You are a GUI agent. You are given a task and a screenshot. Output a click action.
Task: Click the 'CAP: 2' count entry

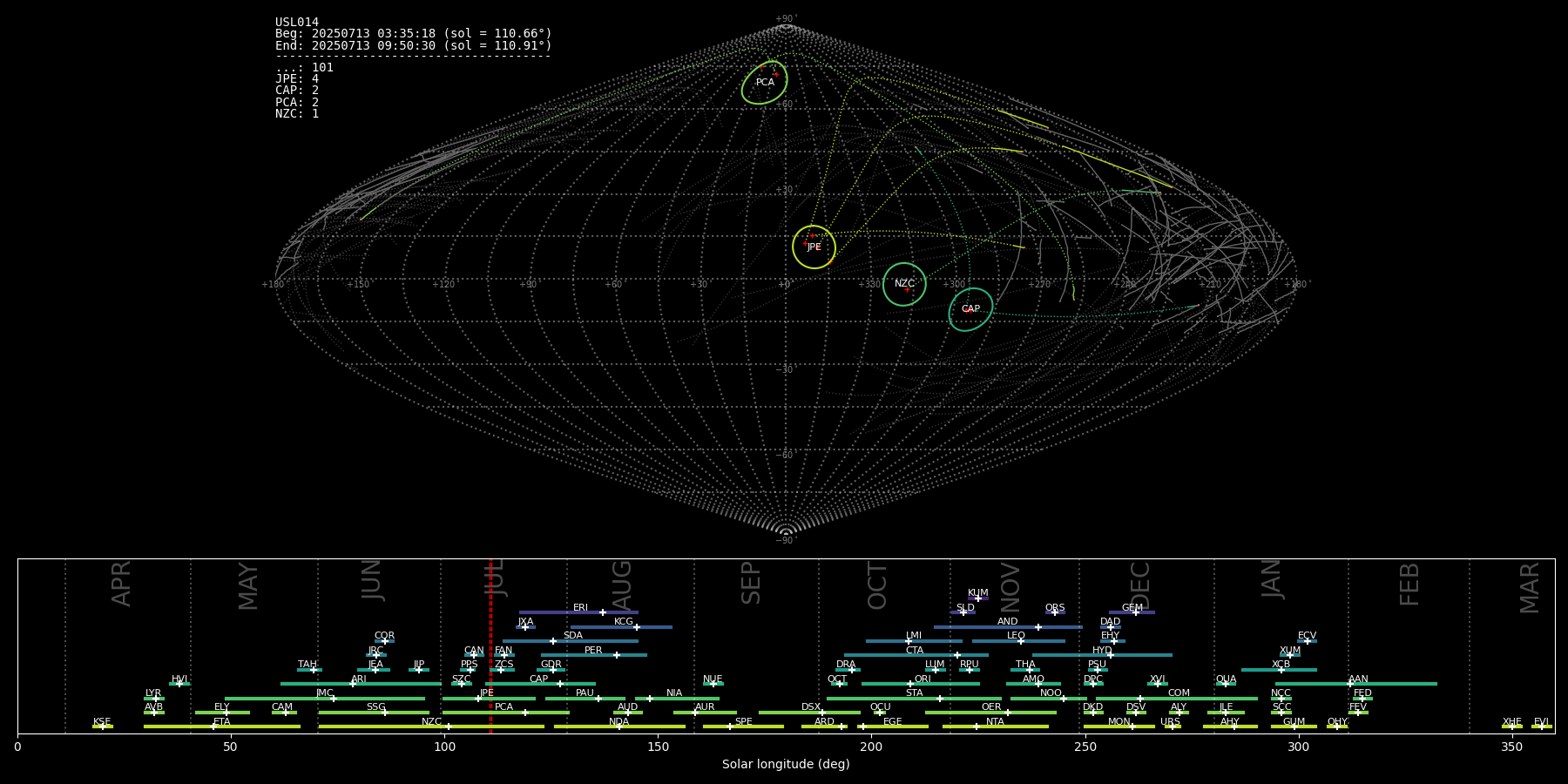[297, 91]
